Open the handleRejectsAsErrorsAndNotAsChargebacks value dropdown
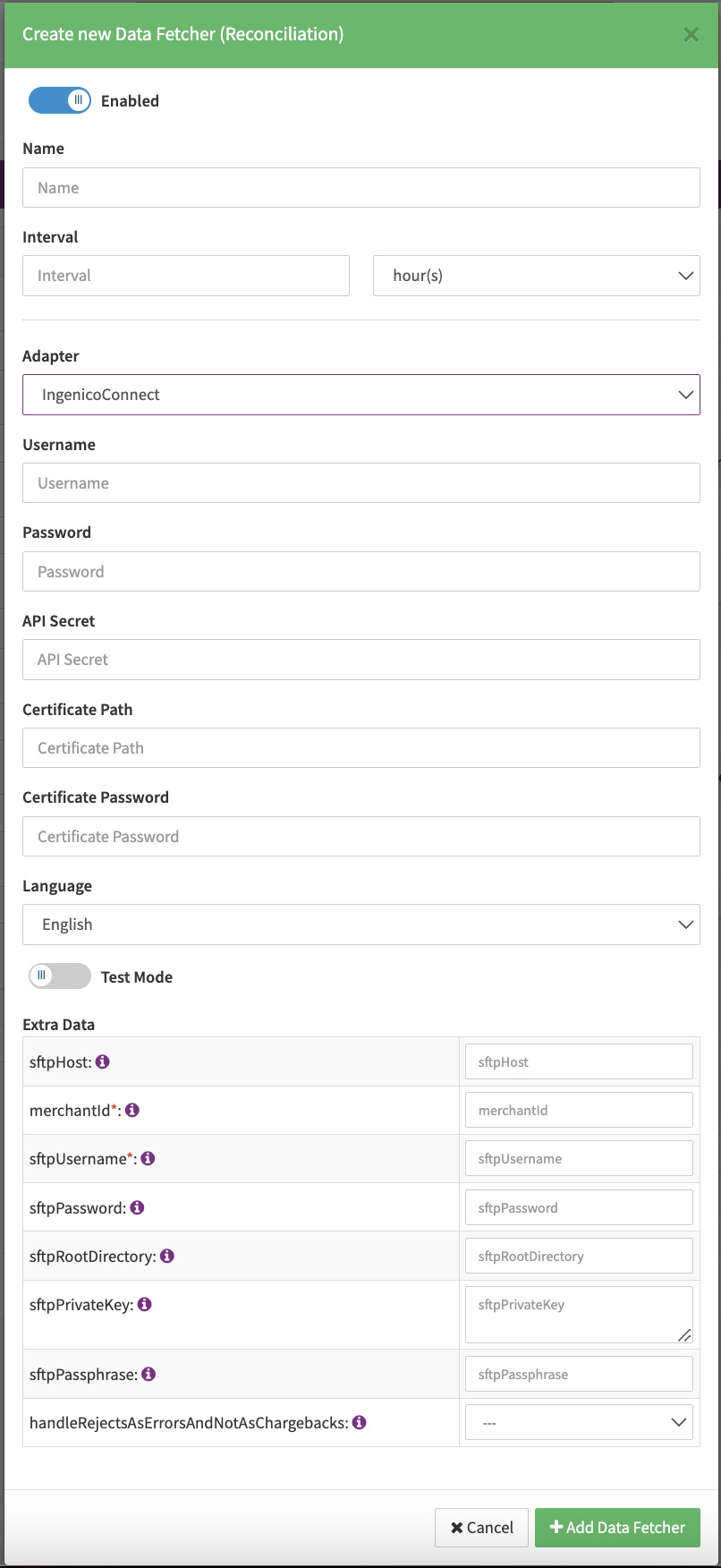This screenshot has height=1568, width=721. pyautogui.click(x=579, y=1422)
